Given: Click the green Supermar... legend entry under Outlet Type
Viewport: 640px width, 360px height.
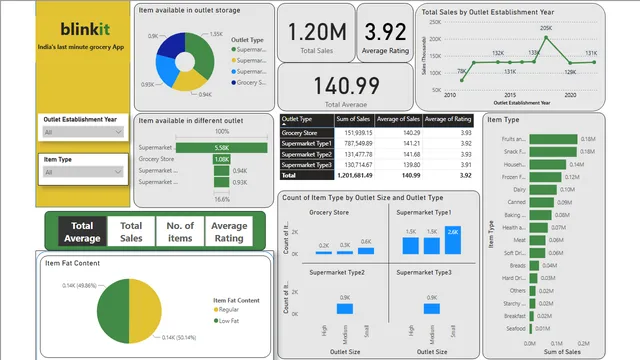Looking at the screenshot, I should [x=249, y=49].
